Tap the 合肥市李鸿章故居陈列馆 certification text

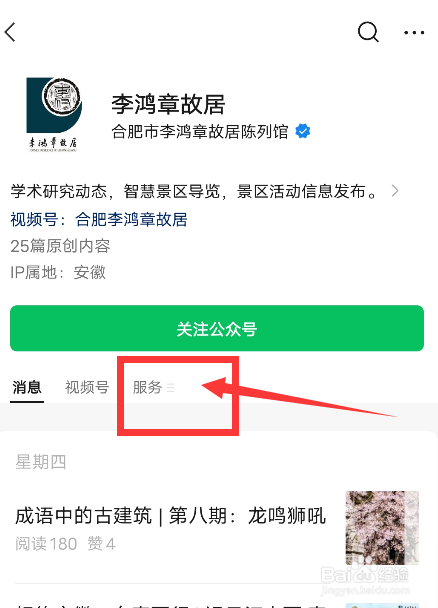pos(200,132)
